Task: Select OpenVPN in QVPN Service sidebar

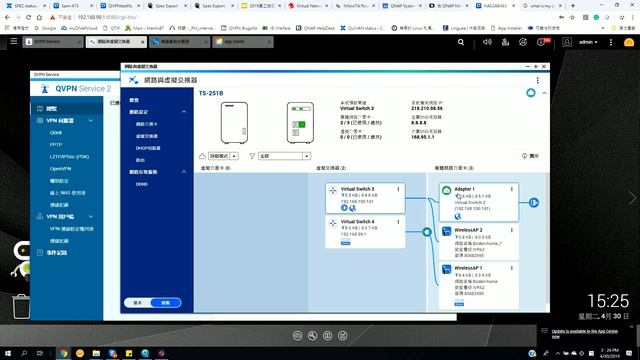Action: coord(60,169)
